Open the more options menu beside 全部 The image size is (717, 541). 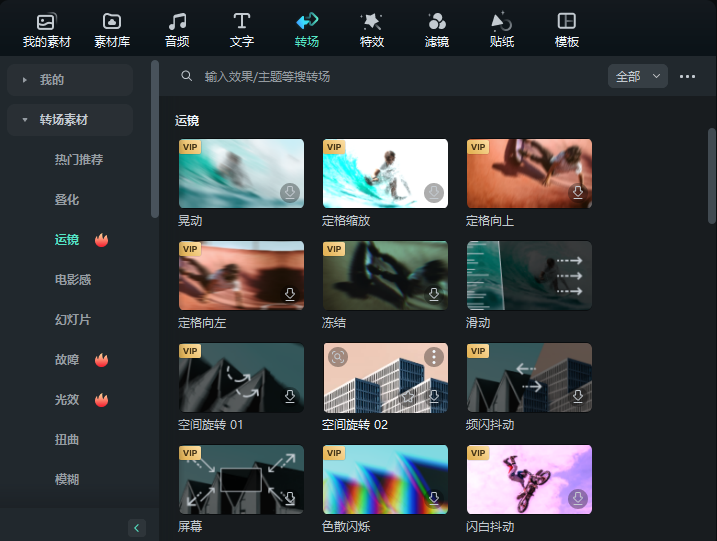pyautogui.click(x=687, y=76)
